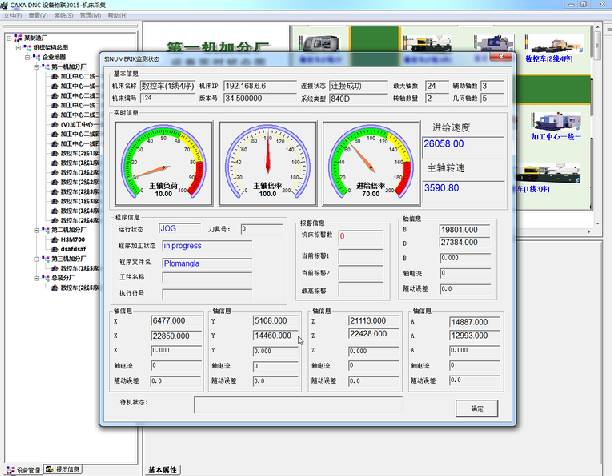
Task: Open the 帮助(H) menu in the menu bar
Action: 117,16
